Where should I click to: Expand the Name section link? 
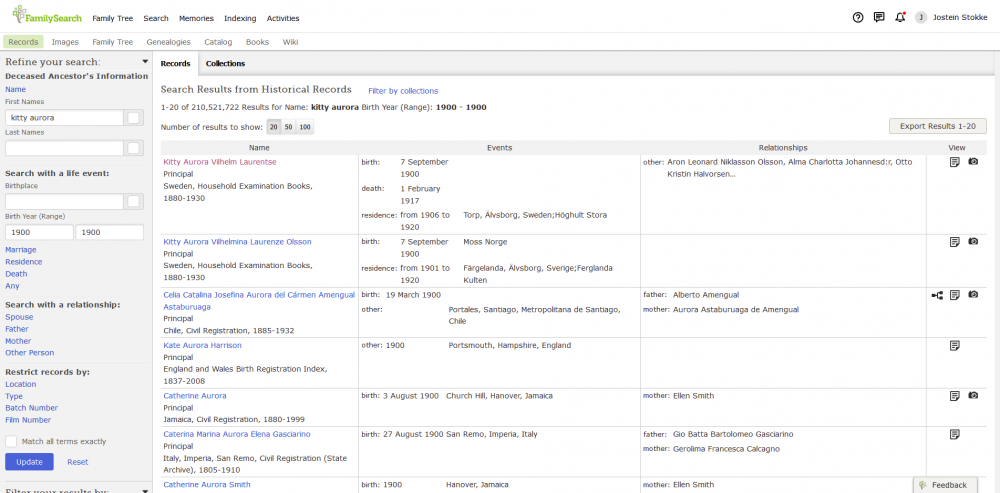click(x=15, y=89)
